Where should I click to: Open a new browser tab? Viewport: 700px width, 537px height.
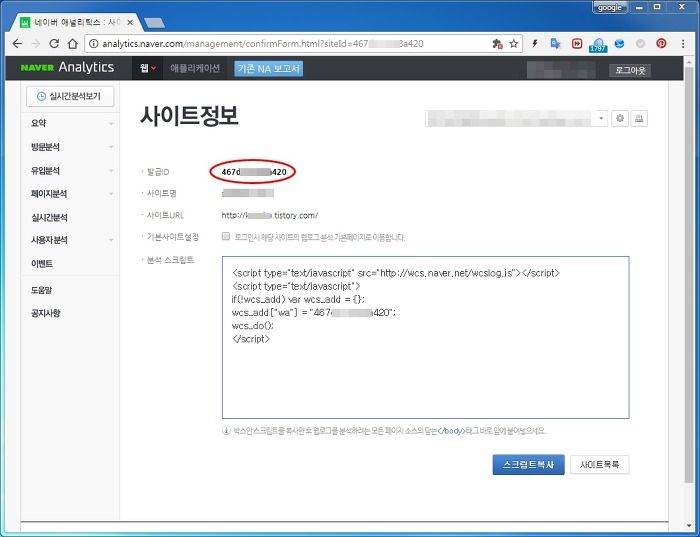(x=154, y=22)
